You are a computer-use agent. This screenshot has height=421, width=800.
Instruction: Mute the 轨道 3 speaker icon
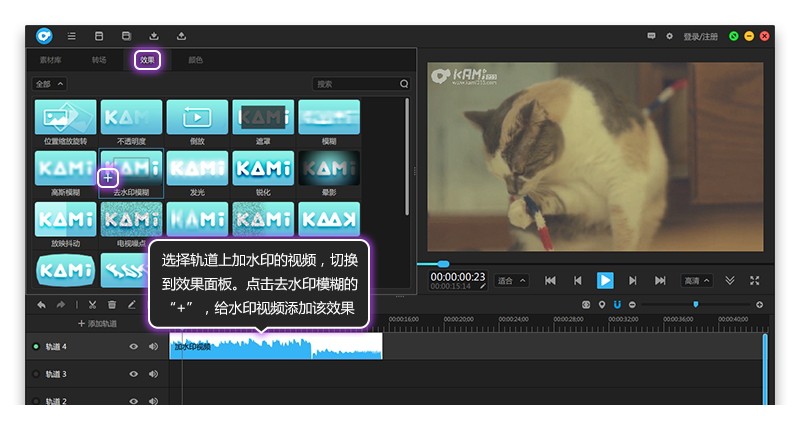click(x=153, y=374)
